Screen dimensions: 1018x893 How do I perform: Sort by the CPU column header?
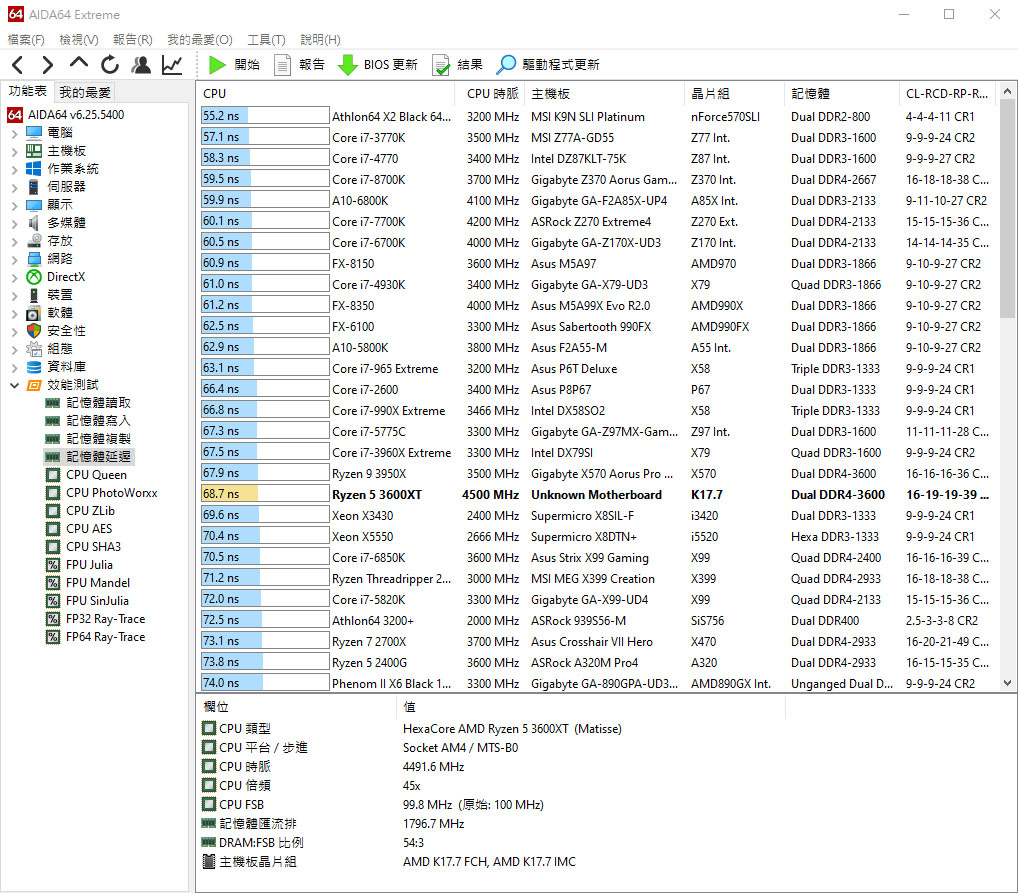tap(325, 94)
